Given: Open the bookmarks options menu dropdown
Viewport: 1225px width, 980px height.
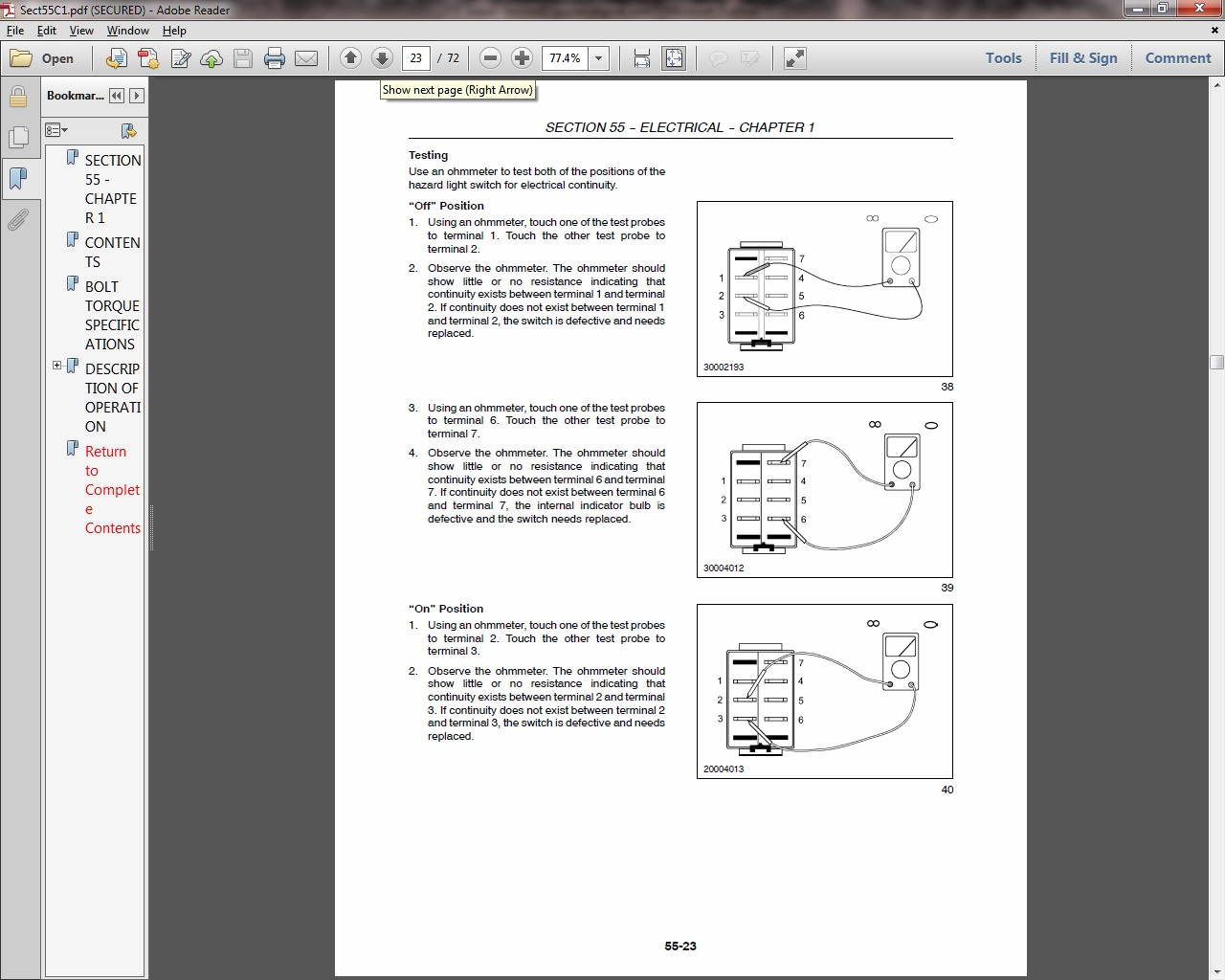Looking at the screenshot, I should [57, 130].
